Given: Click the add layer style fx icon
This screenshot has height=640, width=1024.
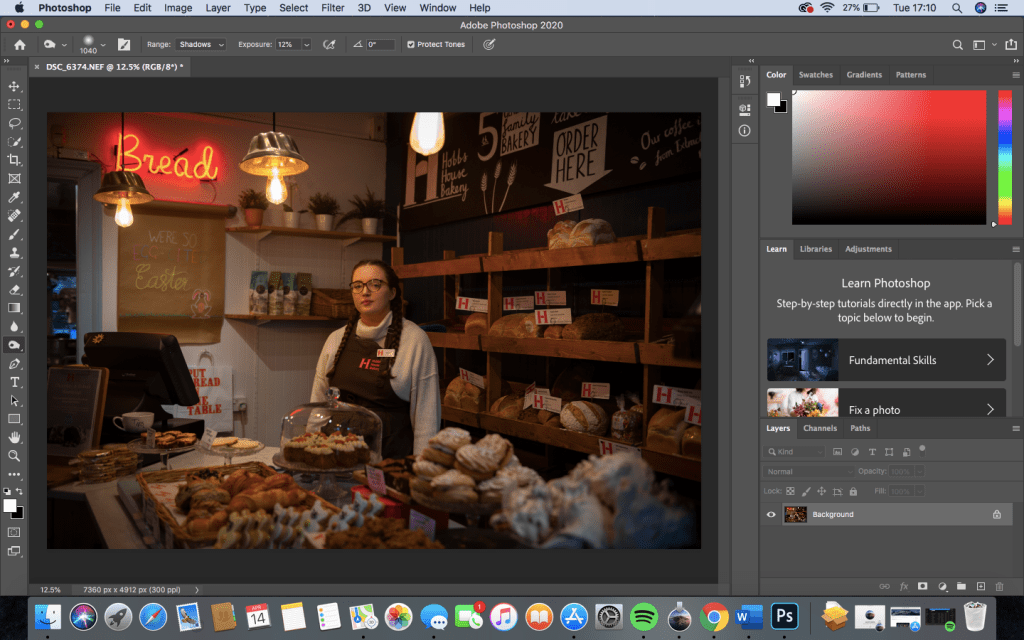Looking at the screenshot, I should coord(904,586).
